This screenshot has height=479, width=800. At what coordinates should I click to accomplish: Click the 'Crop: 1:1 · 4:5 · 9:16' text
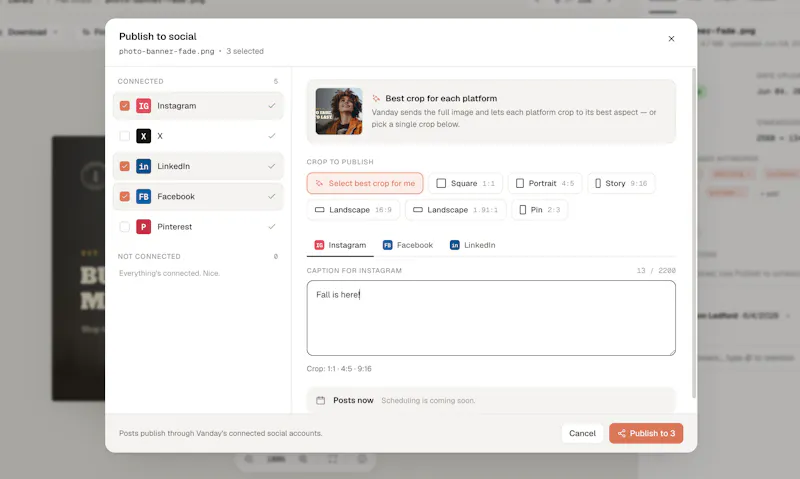pyautogui.click(x=339, y=369)
